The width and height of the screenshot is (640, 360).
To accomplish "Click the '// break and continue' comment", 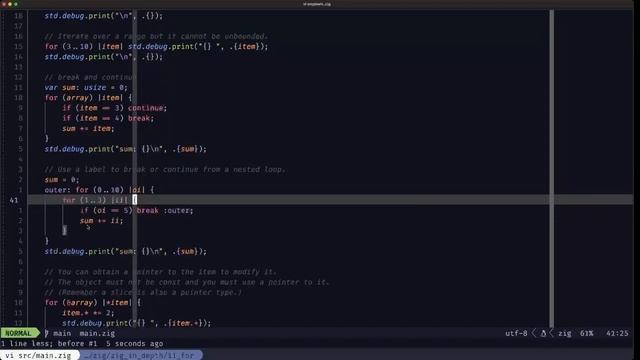I will [x=90, y=77].
